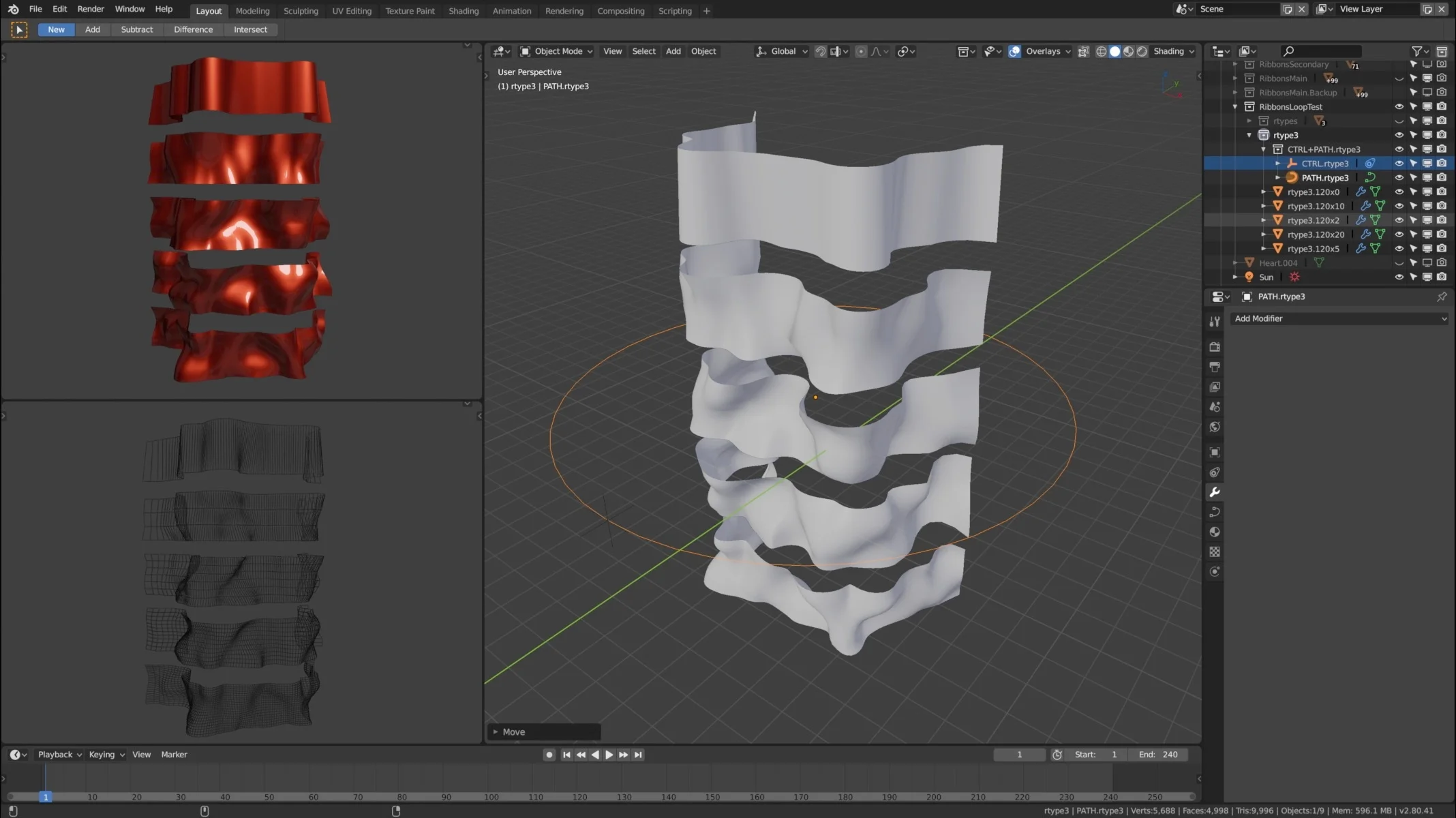
Task: Toggle selectability arrow for rtype3.120x5
Action: click(1413, 249)
